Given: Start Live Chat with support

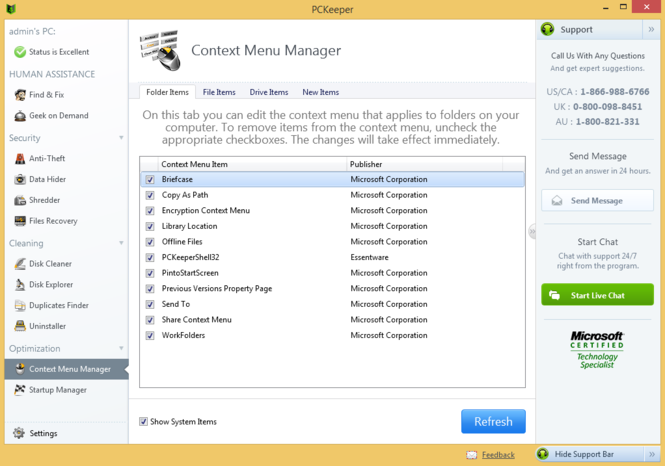Looking at the screenshot, I should click(x=597, y=295).
